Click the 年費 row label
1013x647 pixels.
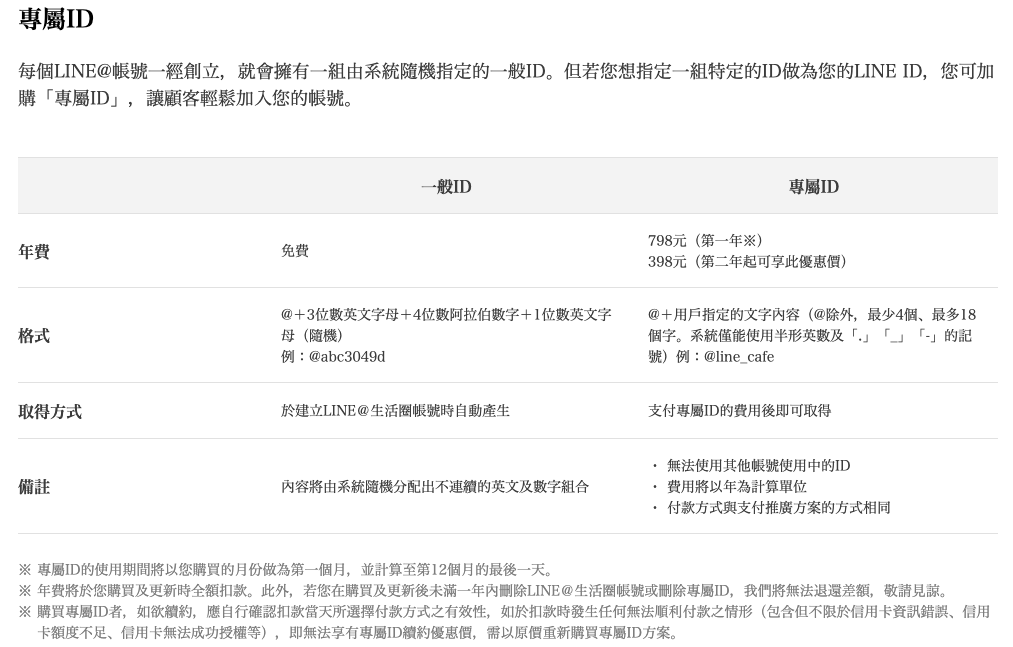point(34,251)
